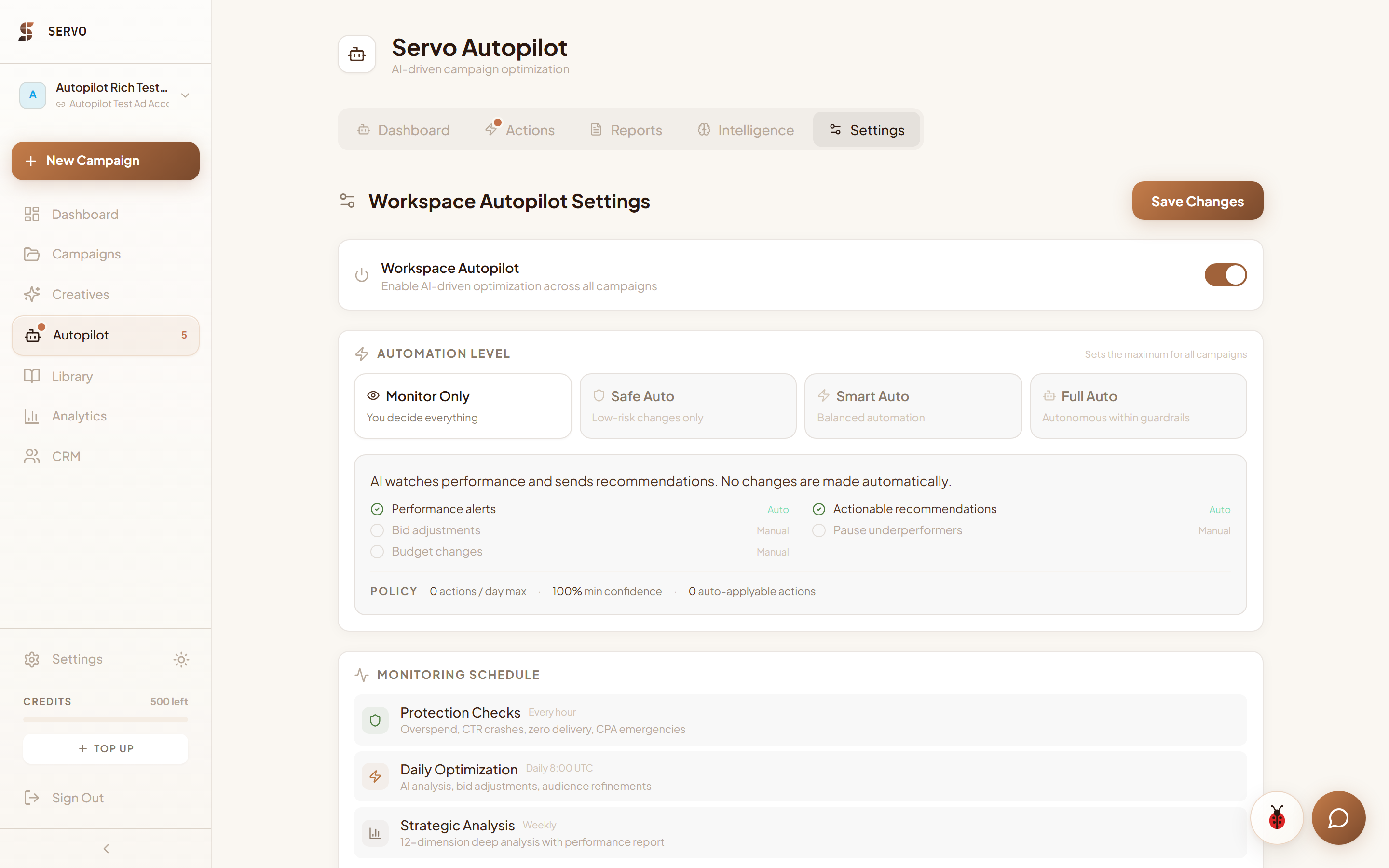1389x868 pixels.
Task: Click the sidebar Settings gear icon
Action: point(31,659)
